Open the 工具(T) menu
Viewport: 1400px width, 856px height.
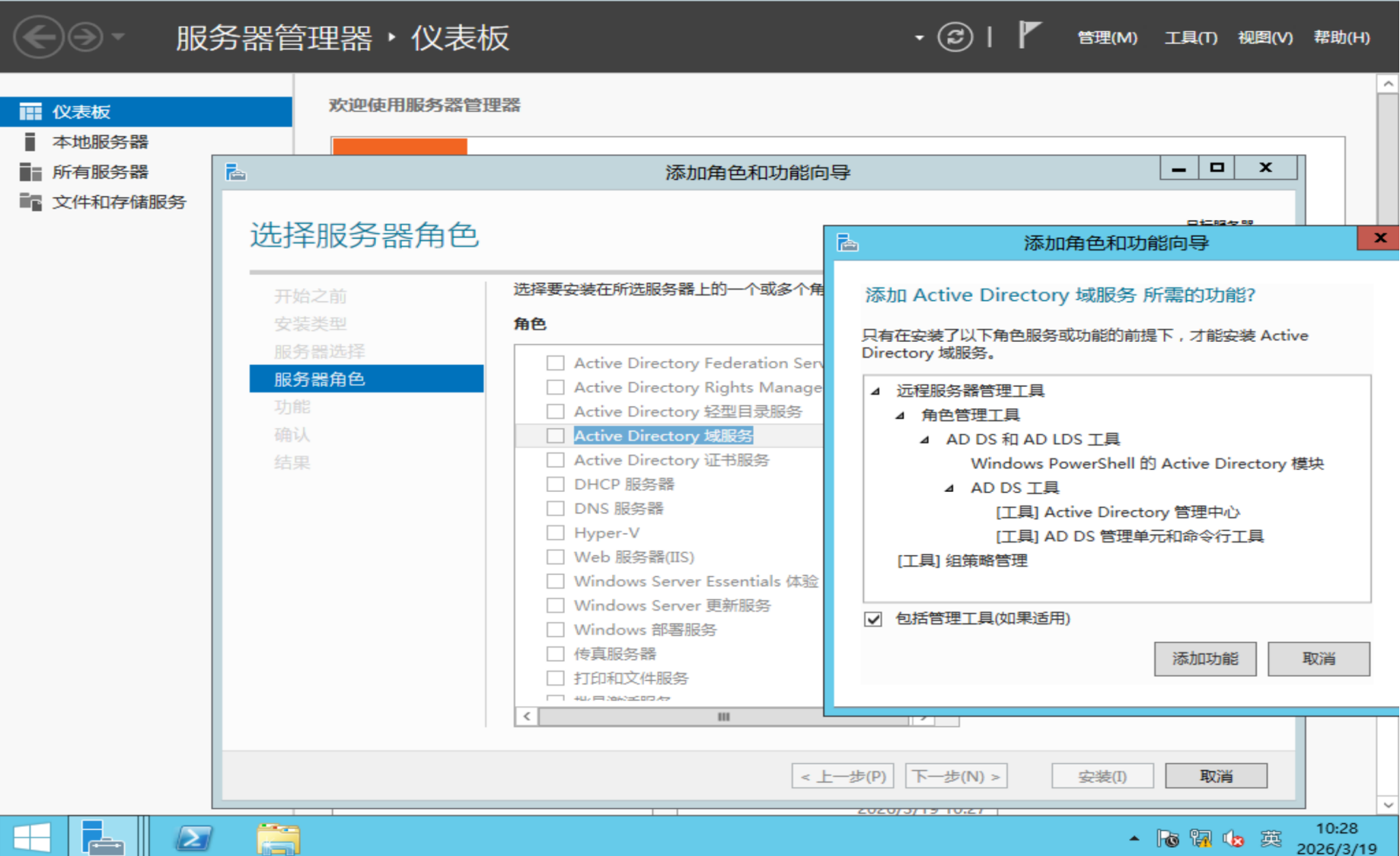[1191, 37]
